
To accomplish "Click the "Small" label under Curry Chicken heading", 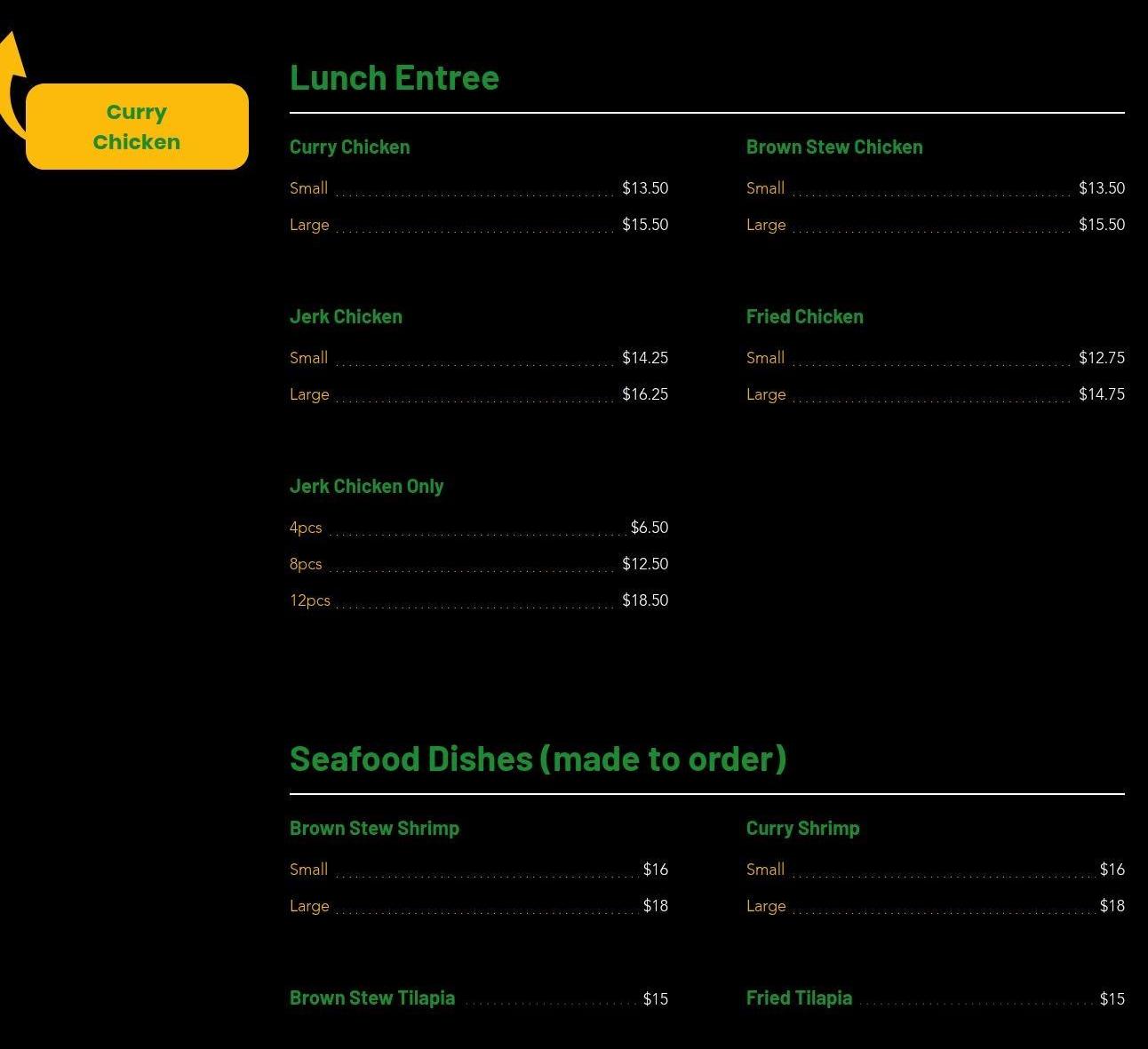I will coord(308,188).
